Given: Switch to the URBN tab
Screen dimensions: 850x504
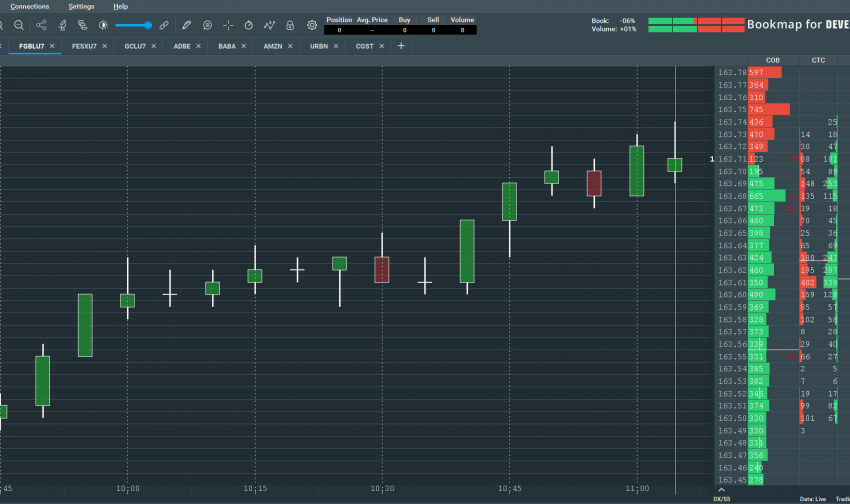Looking at the screenshot, I should point(319,47).
